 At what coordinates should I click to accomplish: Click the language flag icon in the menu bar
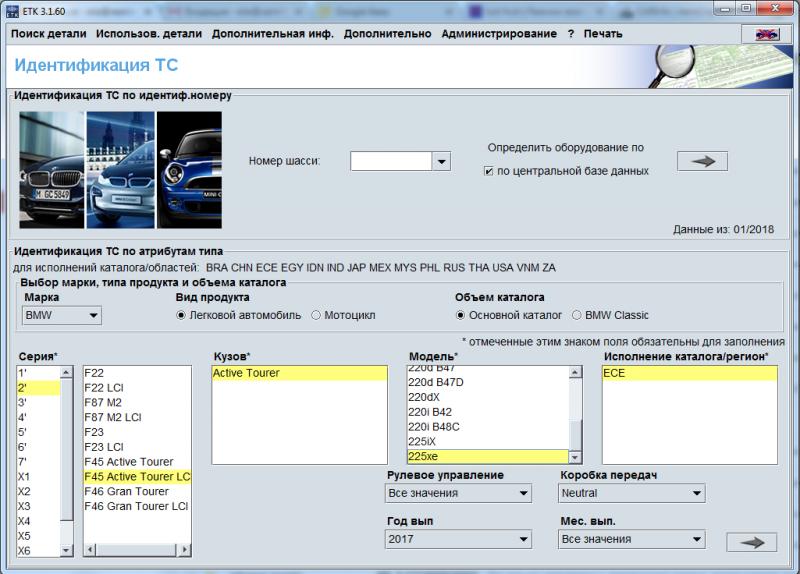pyautogui.click(x=767, y=34)
